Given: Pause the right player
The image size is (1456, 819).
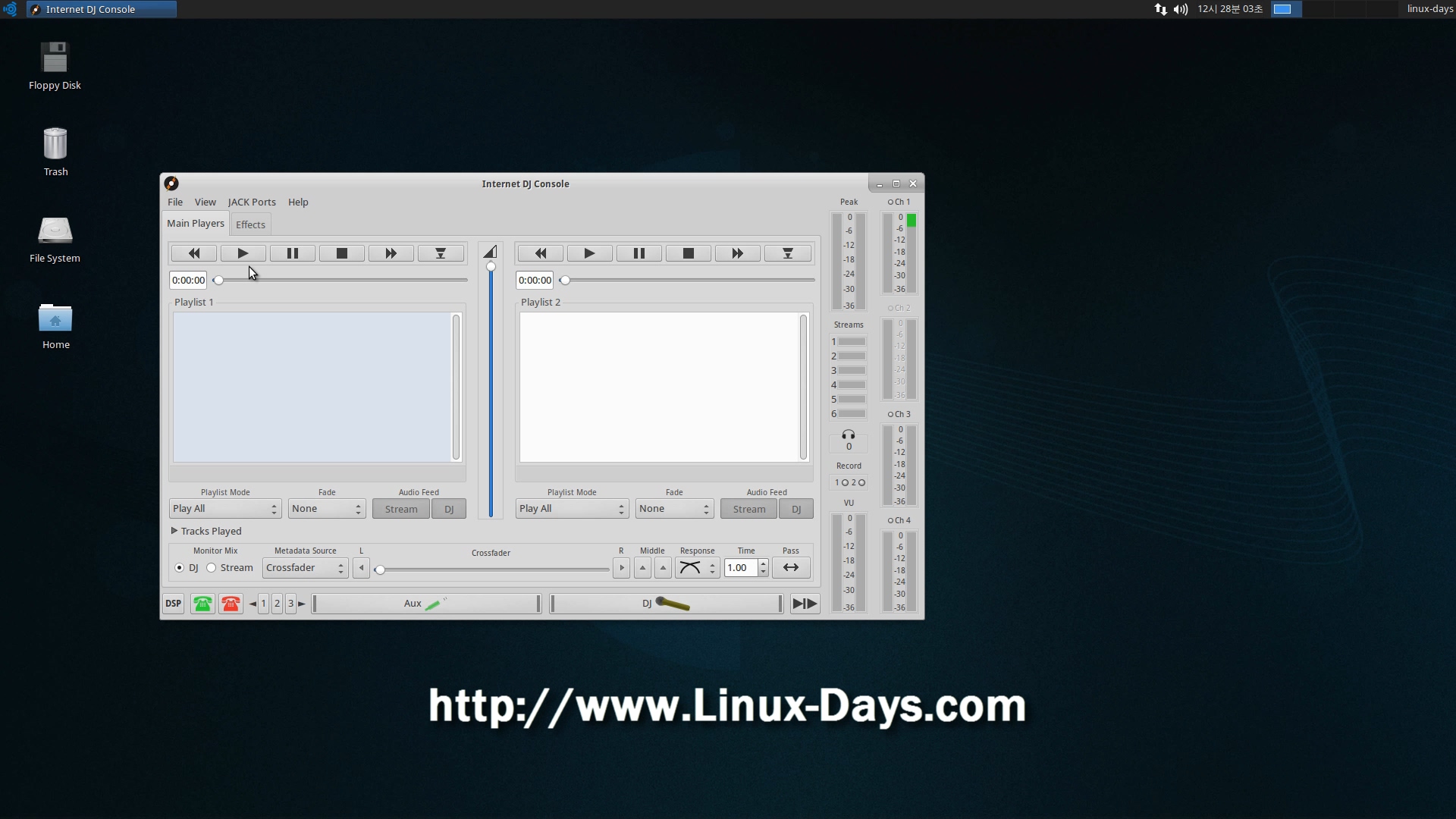Looking at the screenshot, I should 639,253.
